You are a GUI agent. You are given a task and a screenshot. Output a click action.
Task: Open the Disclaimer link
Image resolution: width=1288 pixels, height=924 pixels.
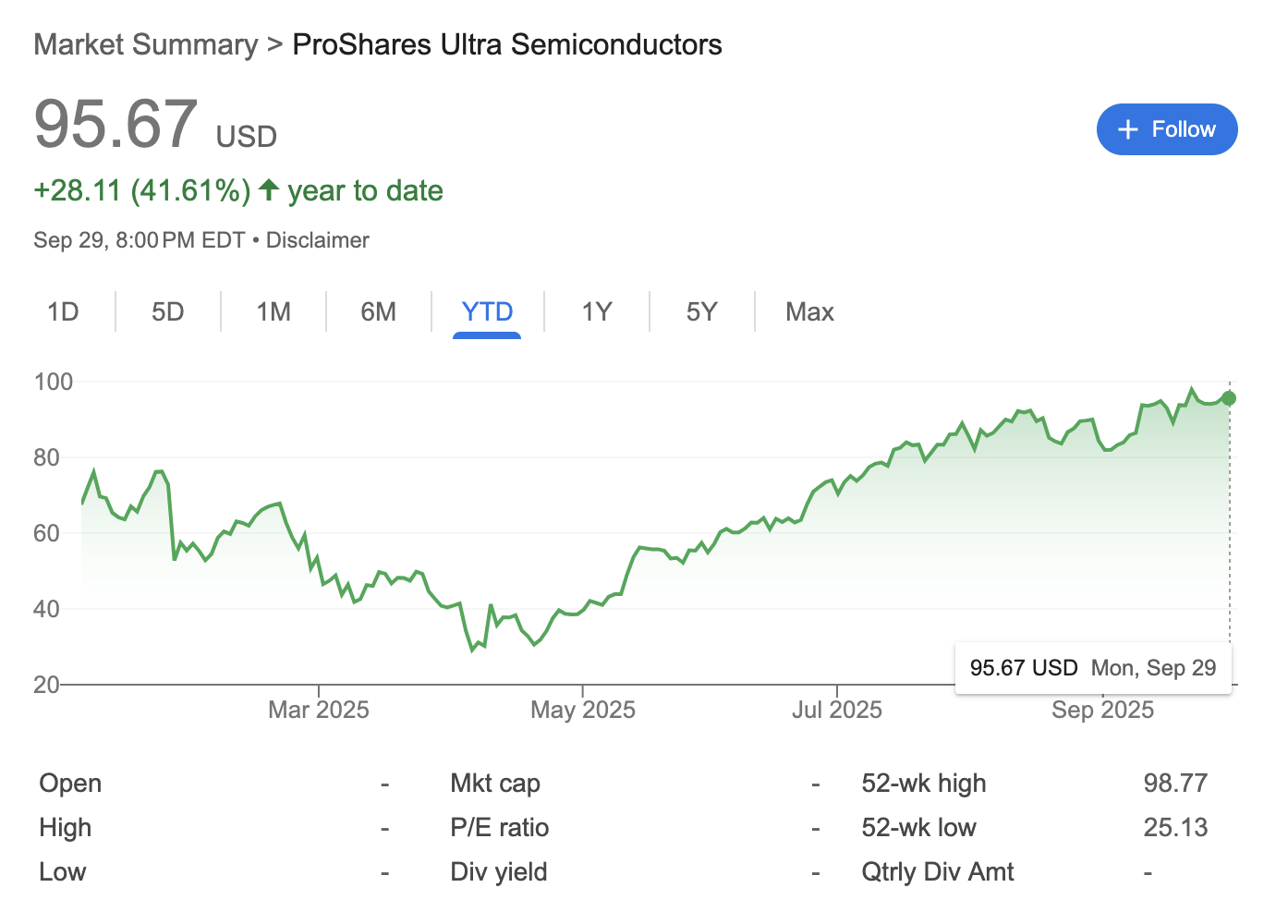click(x=318, y=240)
